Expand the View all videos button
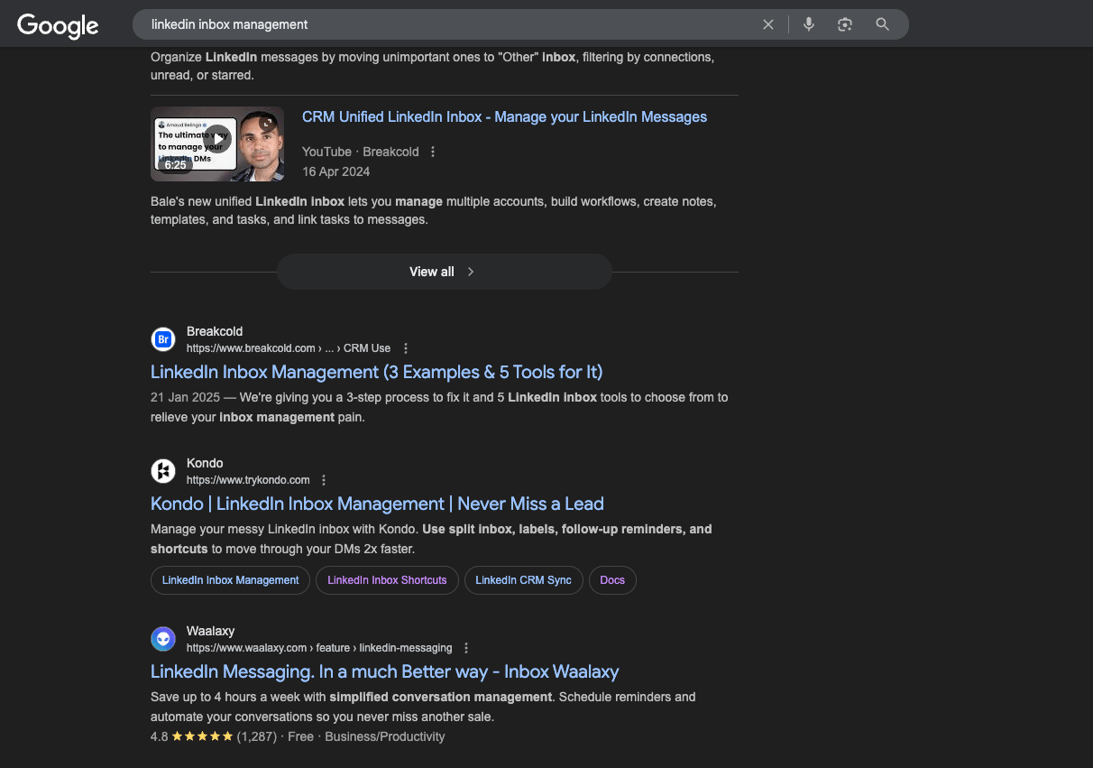The height and width of the screenshot is (768, 1093). pos(444,272)
